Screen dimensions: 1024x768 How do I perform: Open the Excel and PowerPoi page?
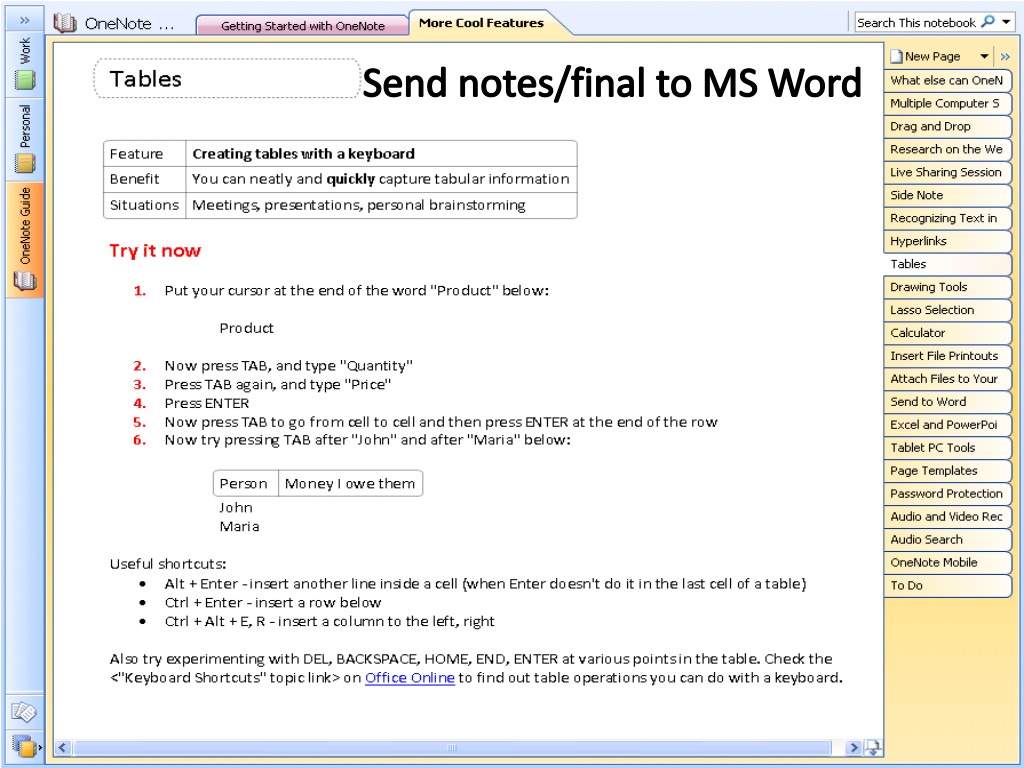pos(948,424)
